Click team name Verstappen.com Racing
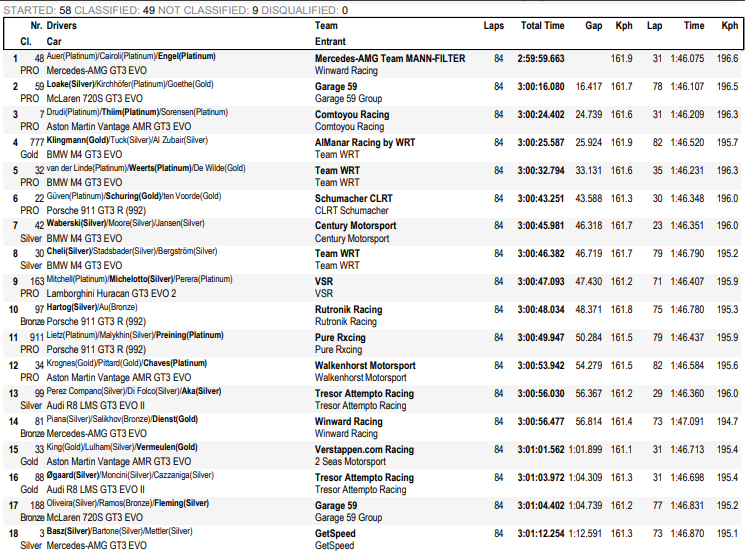The image size is (745, 551). point(364,450)
